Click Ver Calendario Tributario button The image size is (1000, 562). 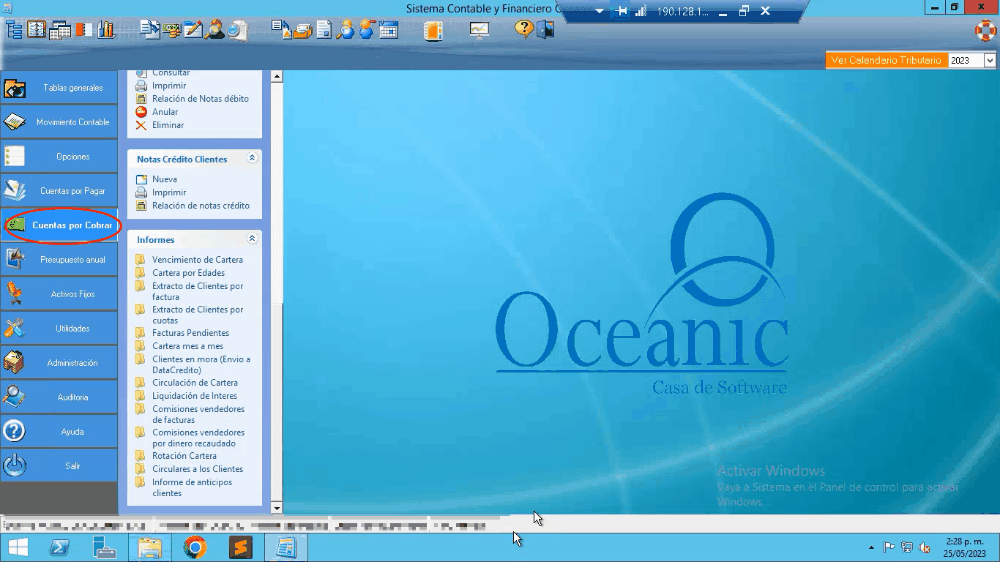point(886,61)
